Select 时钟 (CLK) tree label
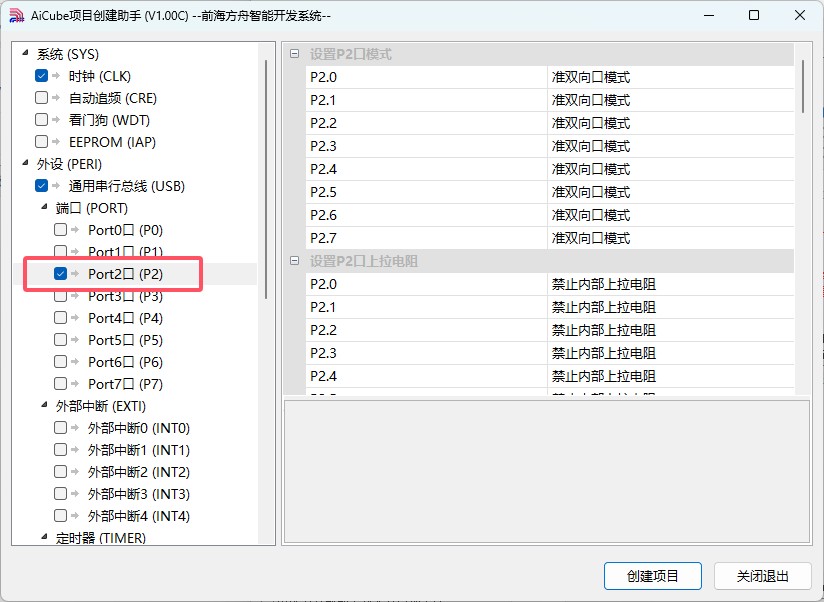This screenshot has width=824, height=602. pos(99,76)
